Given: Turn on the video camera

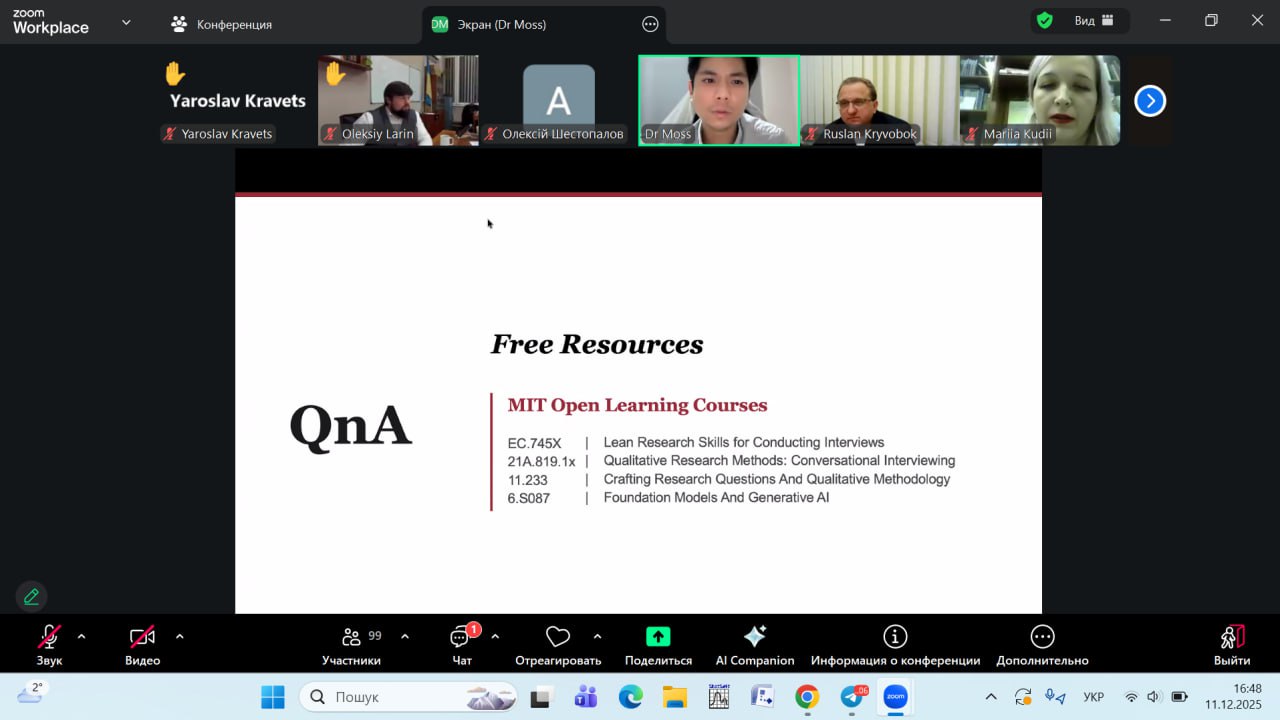Looking at the screenshot, I should pos(142,637).
